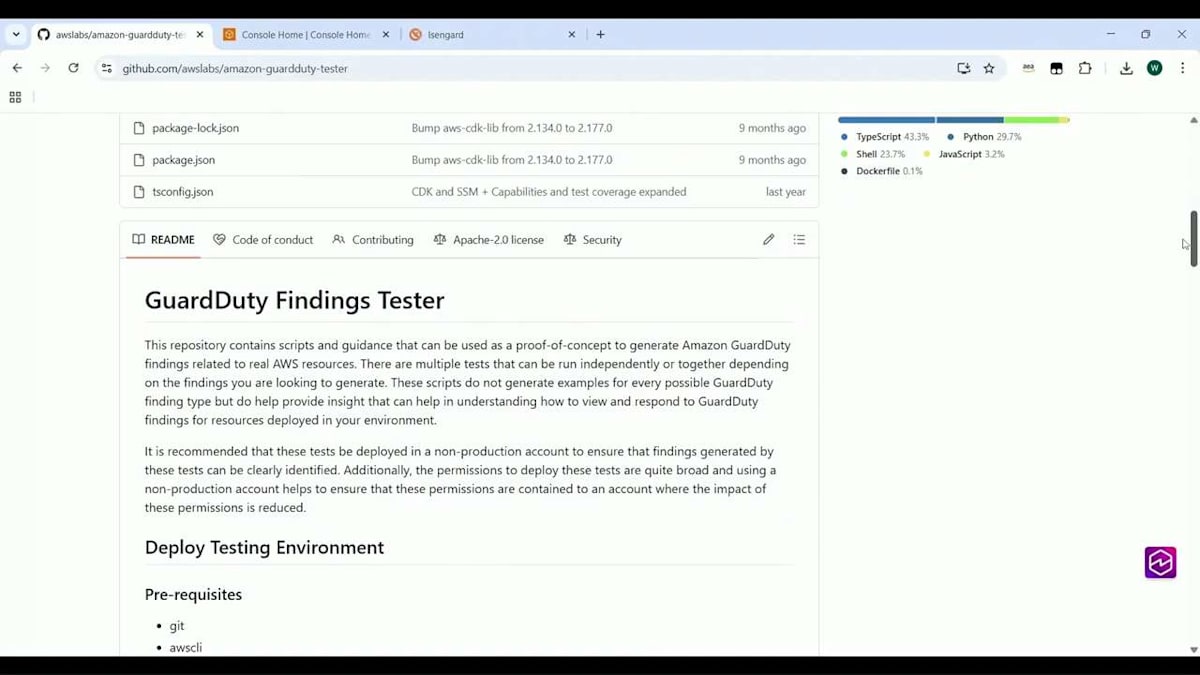Go back with the browser back arrow
Screen dimensions: 1200x675
point(17,68)
